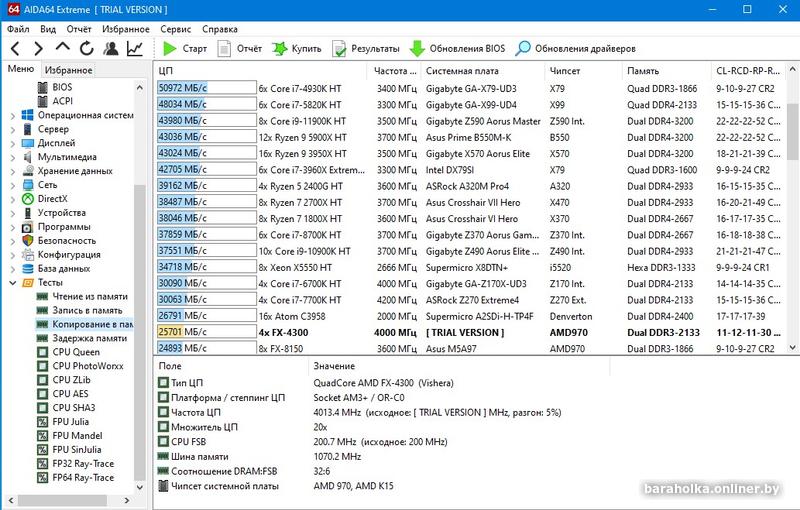Expand the Сервер tree node
This screenshot has width=800, height=510.
(x=13, y=130)
